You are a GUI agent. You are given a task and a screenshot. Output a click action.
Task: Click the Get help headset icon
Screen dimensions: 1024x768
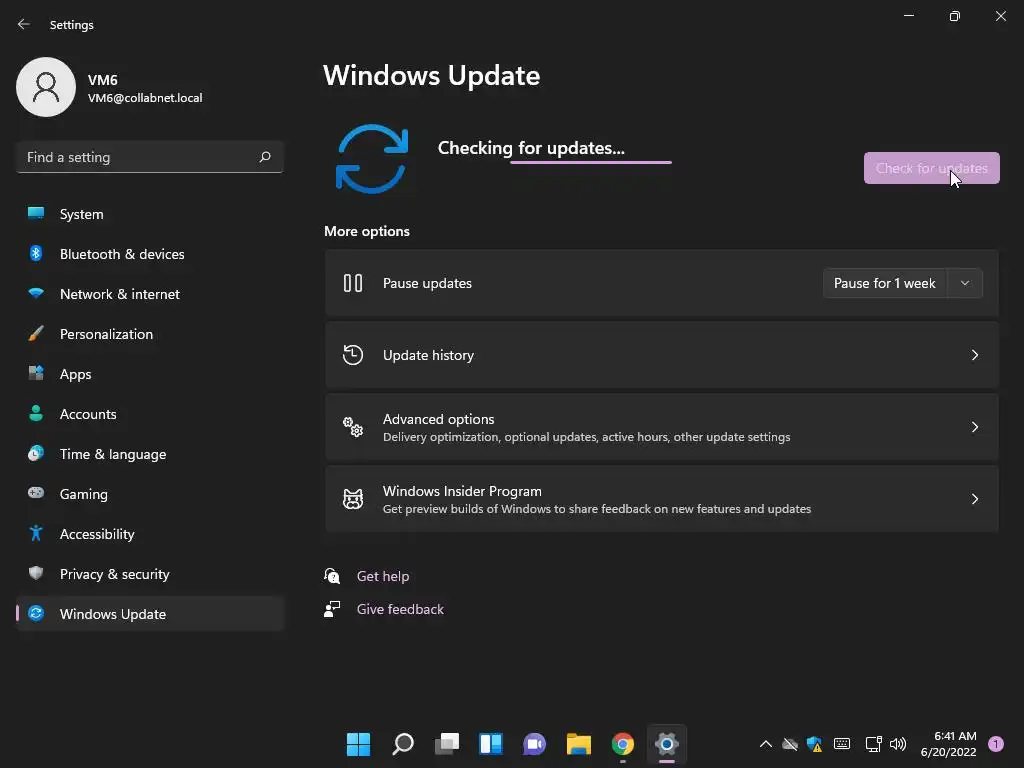332,575
